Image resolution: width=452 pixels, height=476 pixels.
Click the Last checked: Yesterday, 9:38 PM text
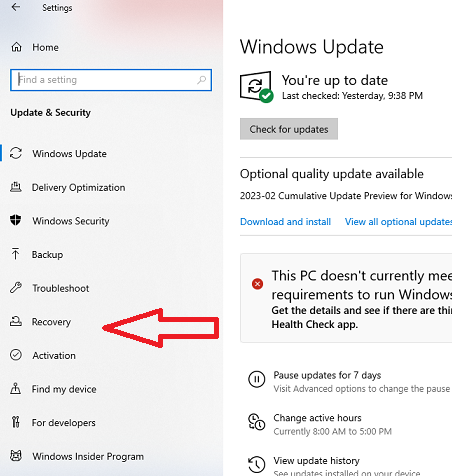point(352,96)
